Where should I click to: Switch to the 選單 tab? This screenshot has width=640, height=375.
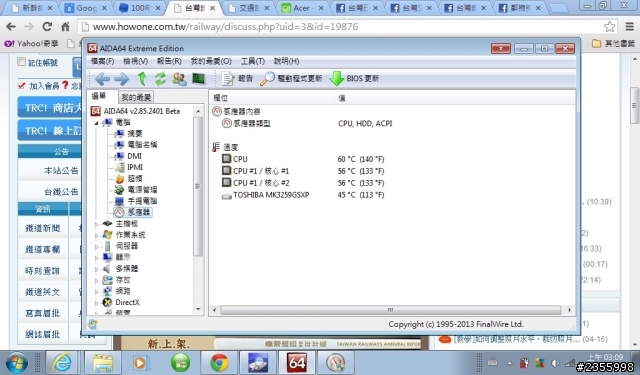[x=99, y=96]
